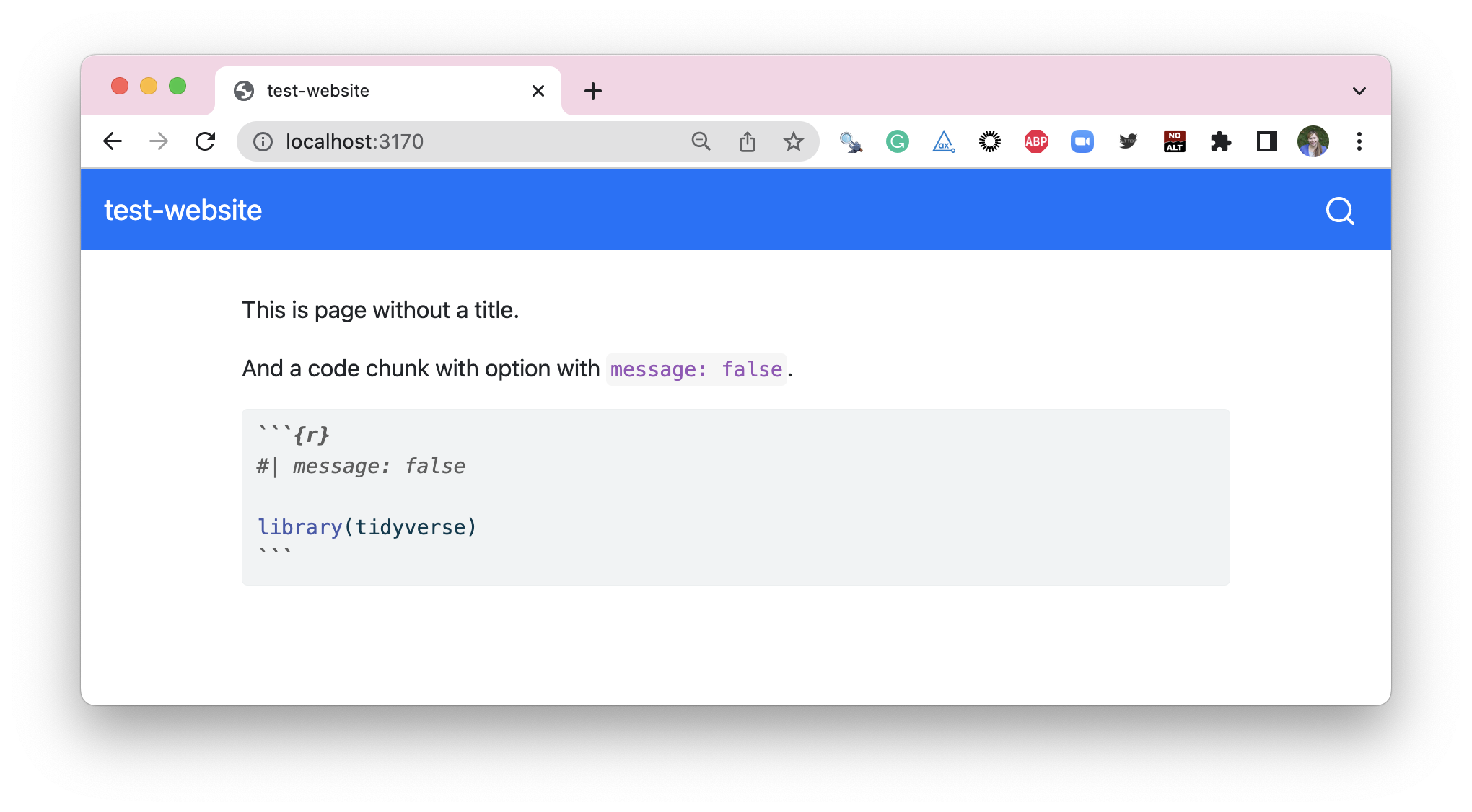Image resolution: width=1472 pixels, height=812 pixels.
Task: Expand the tab search chevron
Action: (x=1359, y=90)
